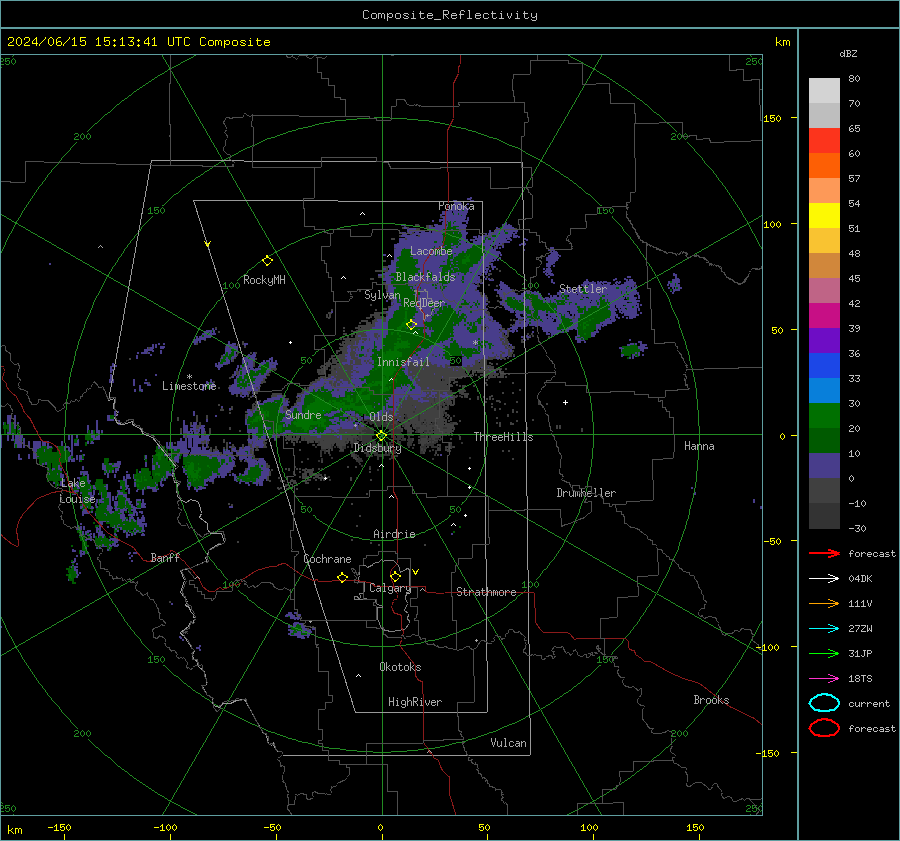Click the Innisfail city label
The image size is (900, 841).
[x=403, y=362]
